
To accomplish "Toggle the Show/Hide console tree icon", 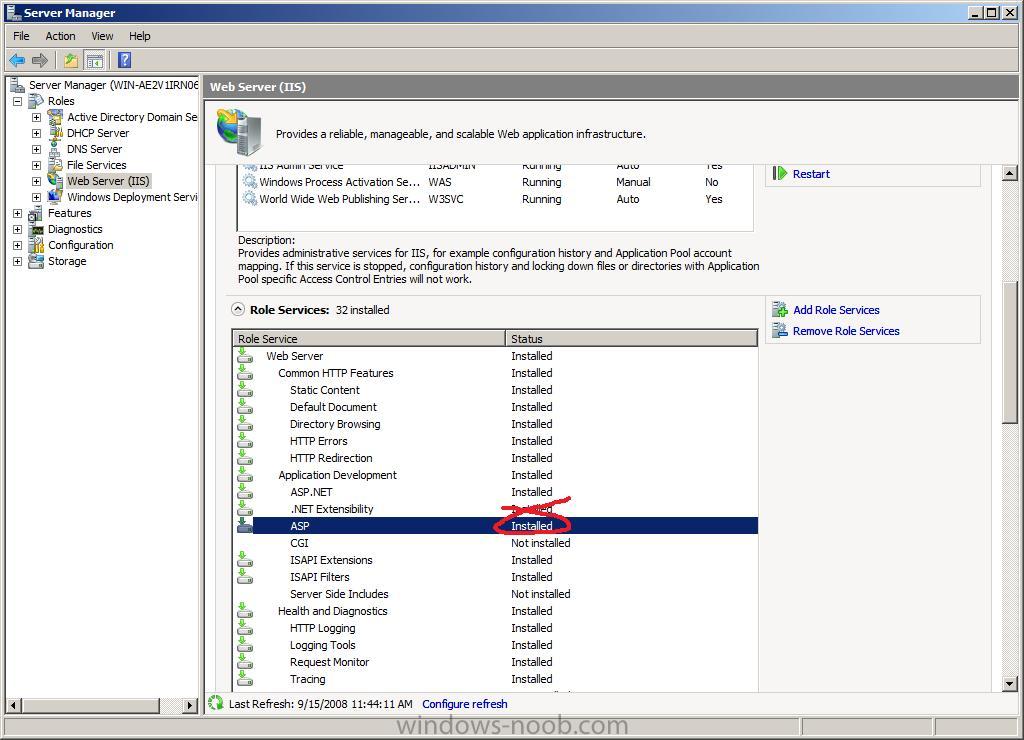I will point(95,61).
